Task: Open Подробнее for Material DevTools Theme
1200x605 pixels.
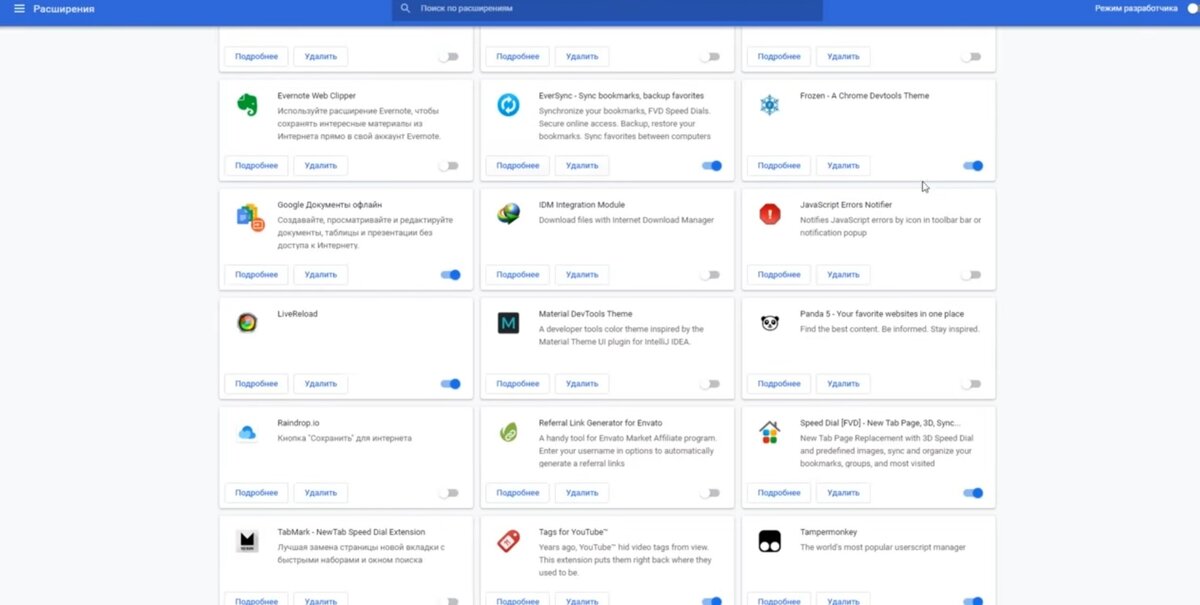Action: 517,384
